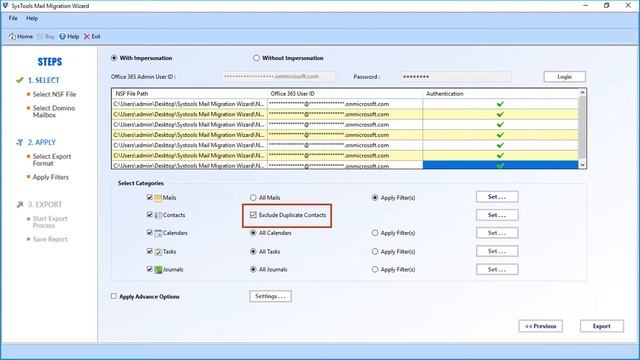Select the Save Report step
This screenshot has width=640, height=360.
click(x=50, y=239)
